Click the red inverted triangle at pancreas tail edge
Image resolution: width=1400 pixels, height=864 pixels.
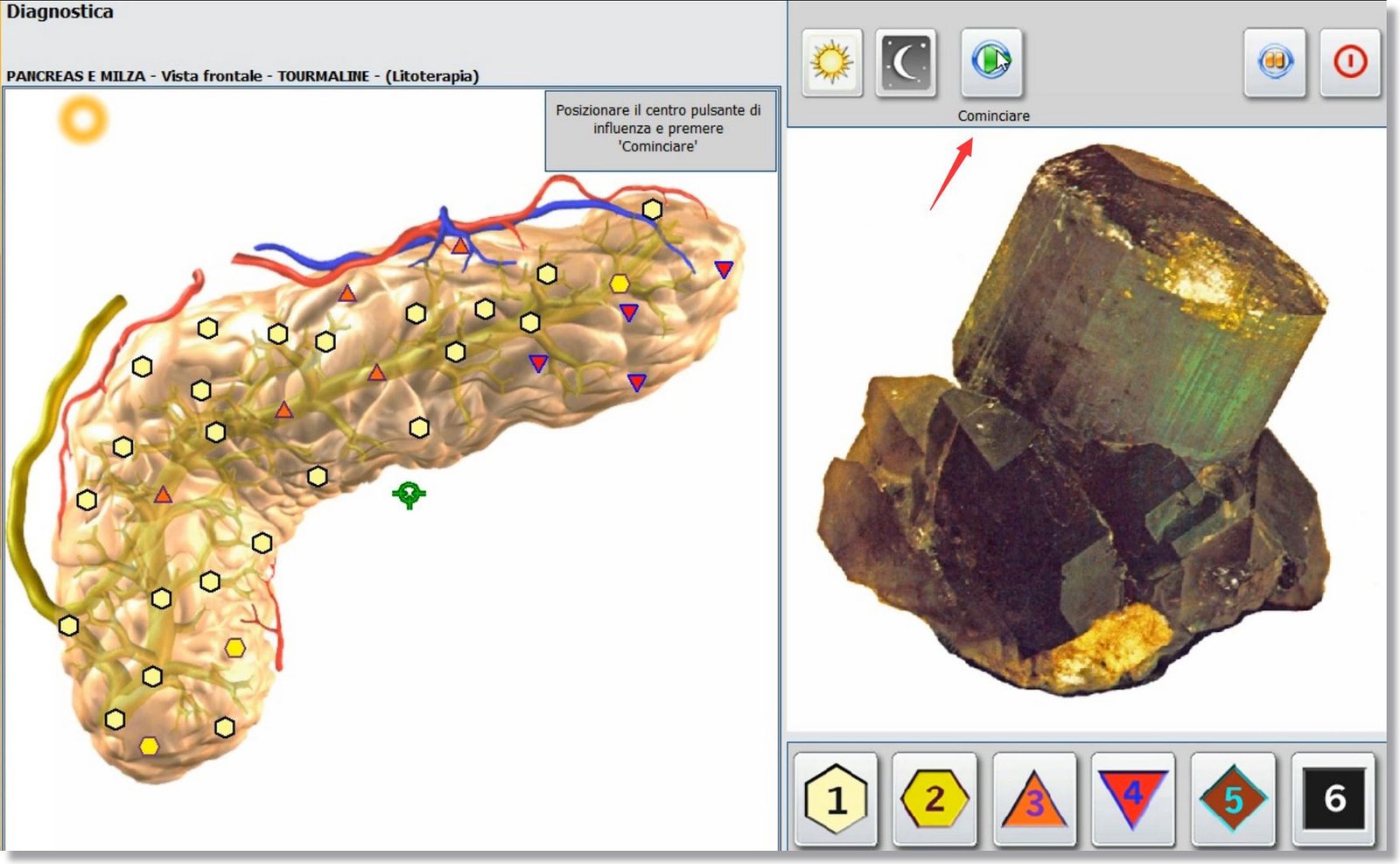click(724, 269)
